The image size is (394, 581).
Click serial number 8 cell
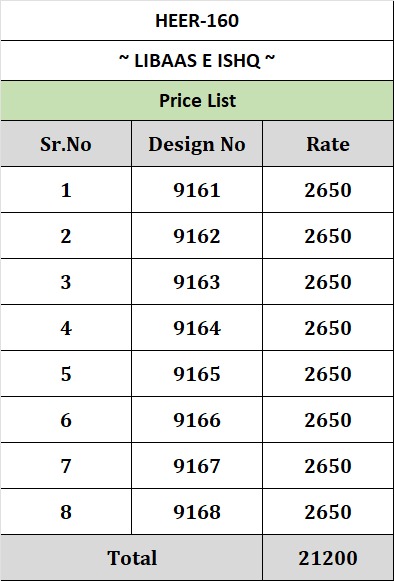coord(66,511)
